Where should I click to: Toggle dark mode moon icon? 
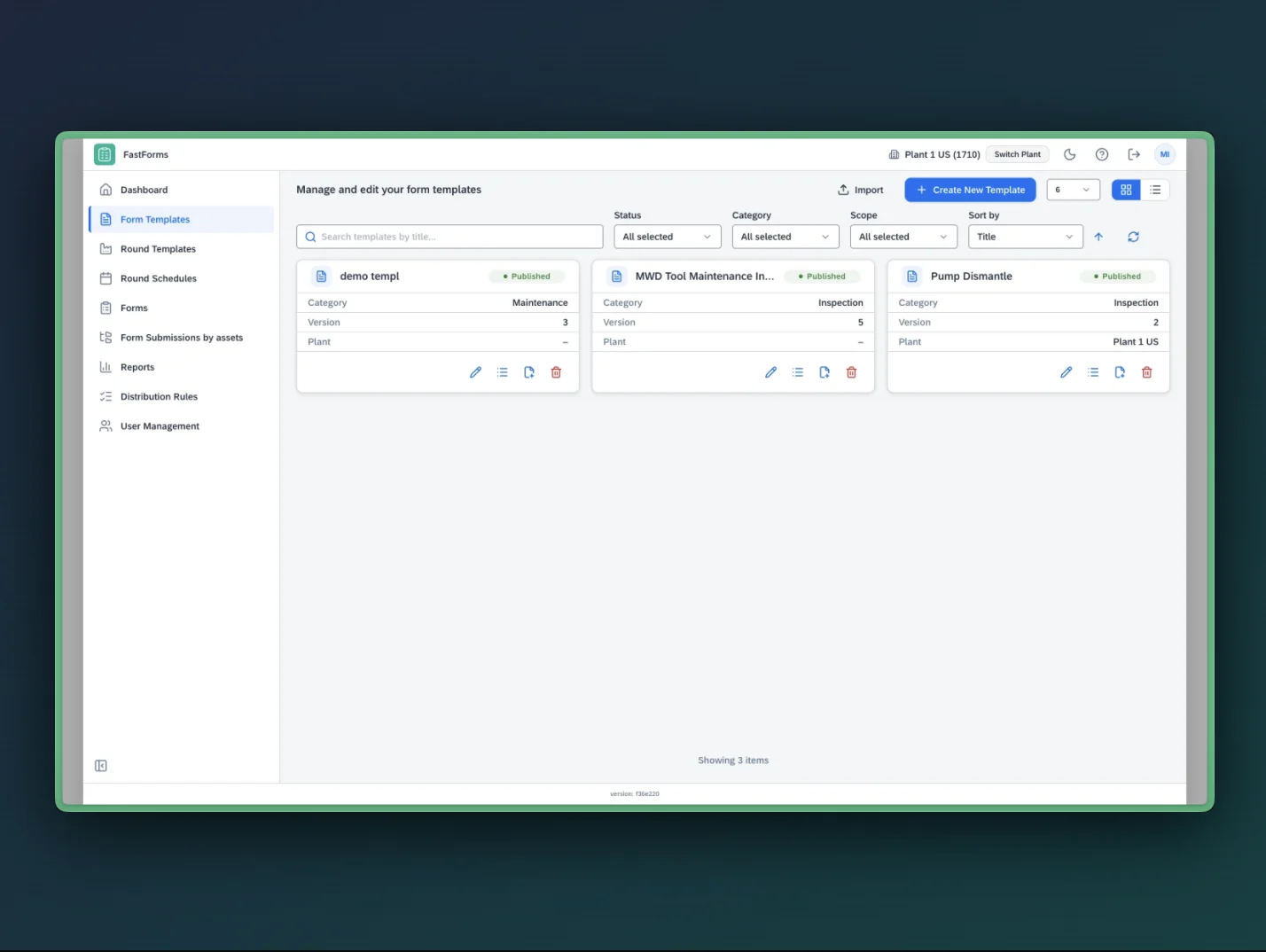tap(1070, 154)
